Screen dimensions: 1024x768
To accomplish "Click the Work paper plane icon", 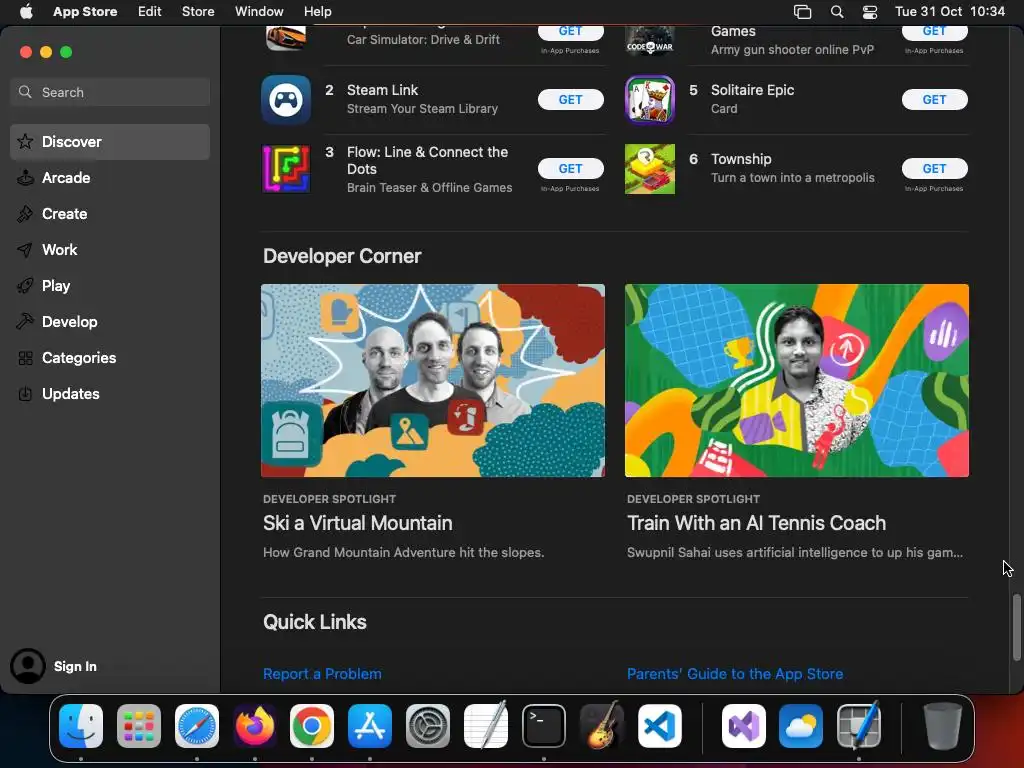I will pyautogui.click(x=25, y=249).
